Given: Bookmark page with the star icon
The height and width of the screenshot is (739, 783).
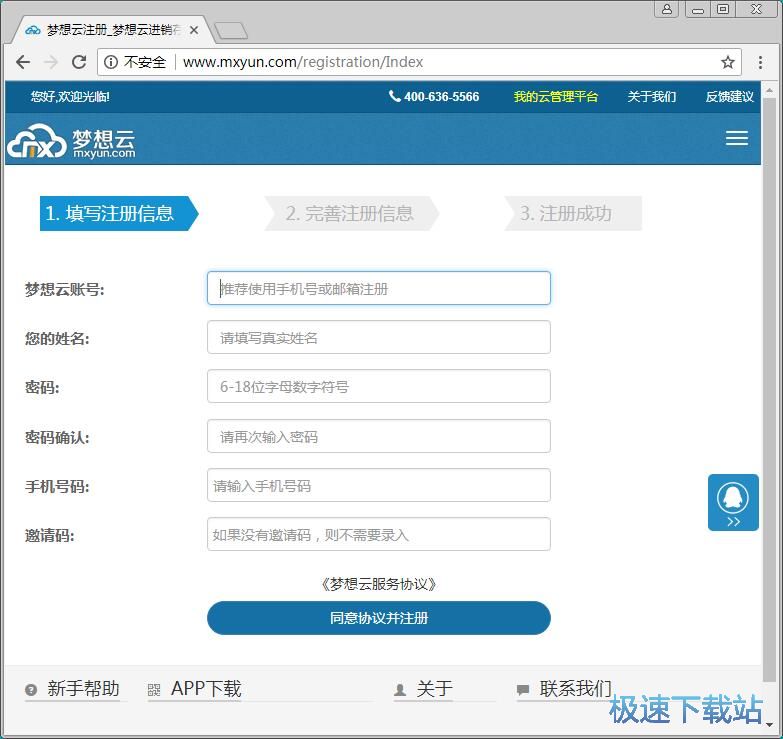Looking at the screenshot, I should pyautogui.click(x=728, y=62).
